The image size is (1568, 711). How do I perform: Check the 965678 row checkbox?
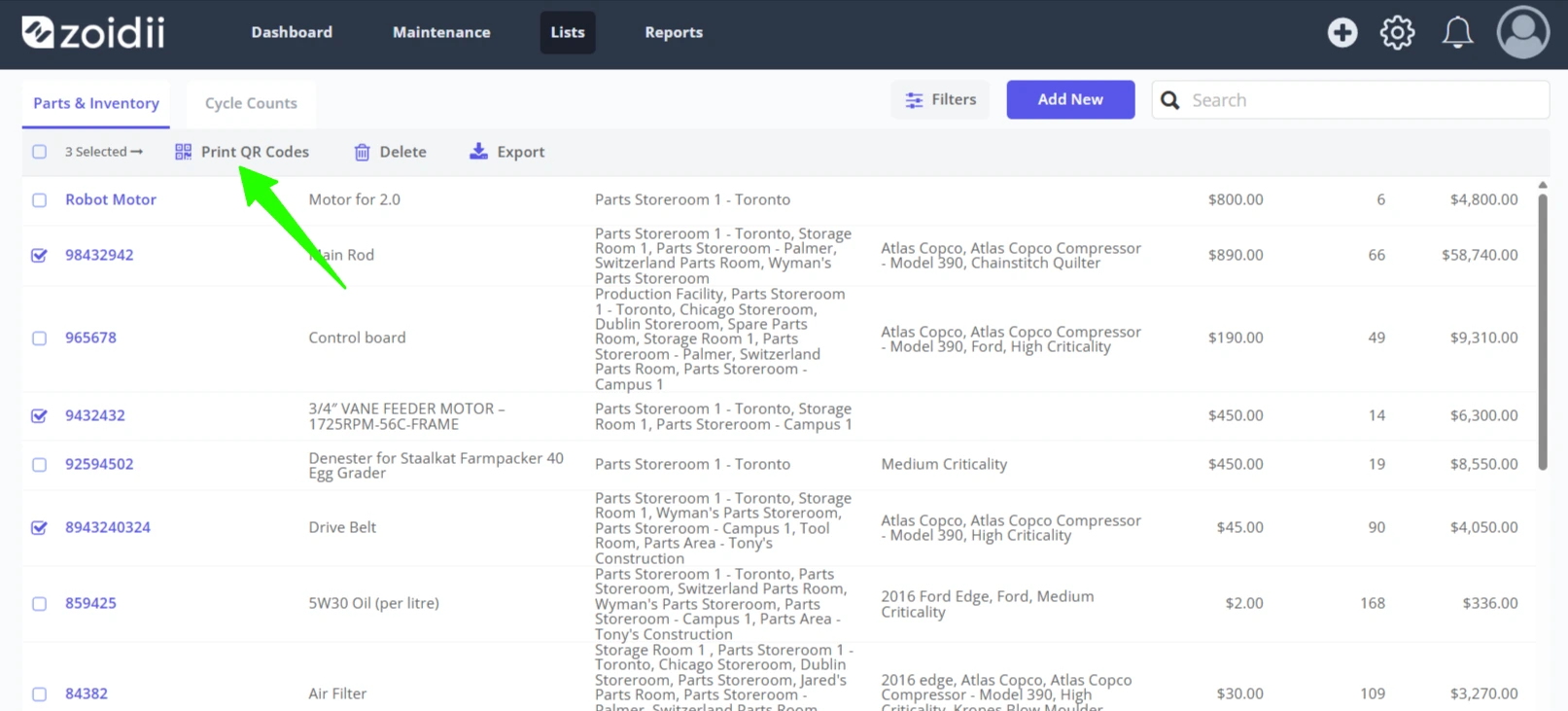pos(39,338)
